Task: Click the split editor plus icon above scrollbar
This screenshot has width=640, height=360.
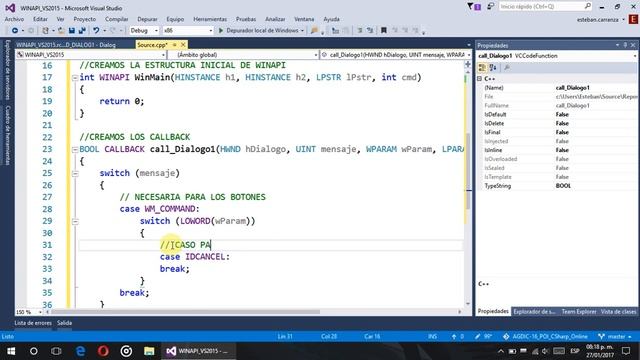Action: coord(468,64)
